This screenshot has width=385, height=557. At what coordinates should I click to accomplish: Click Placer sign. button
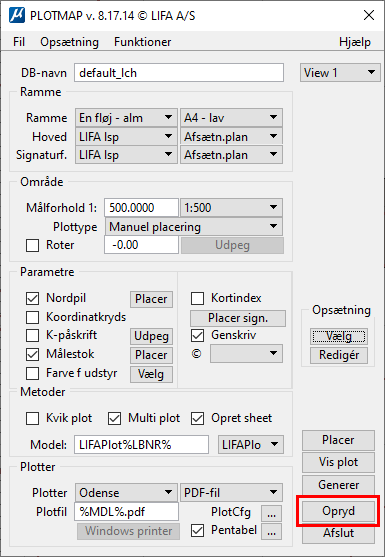[238, 318]
